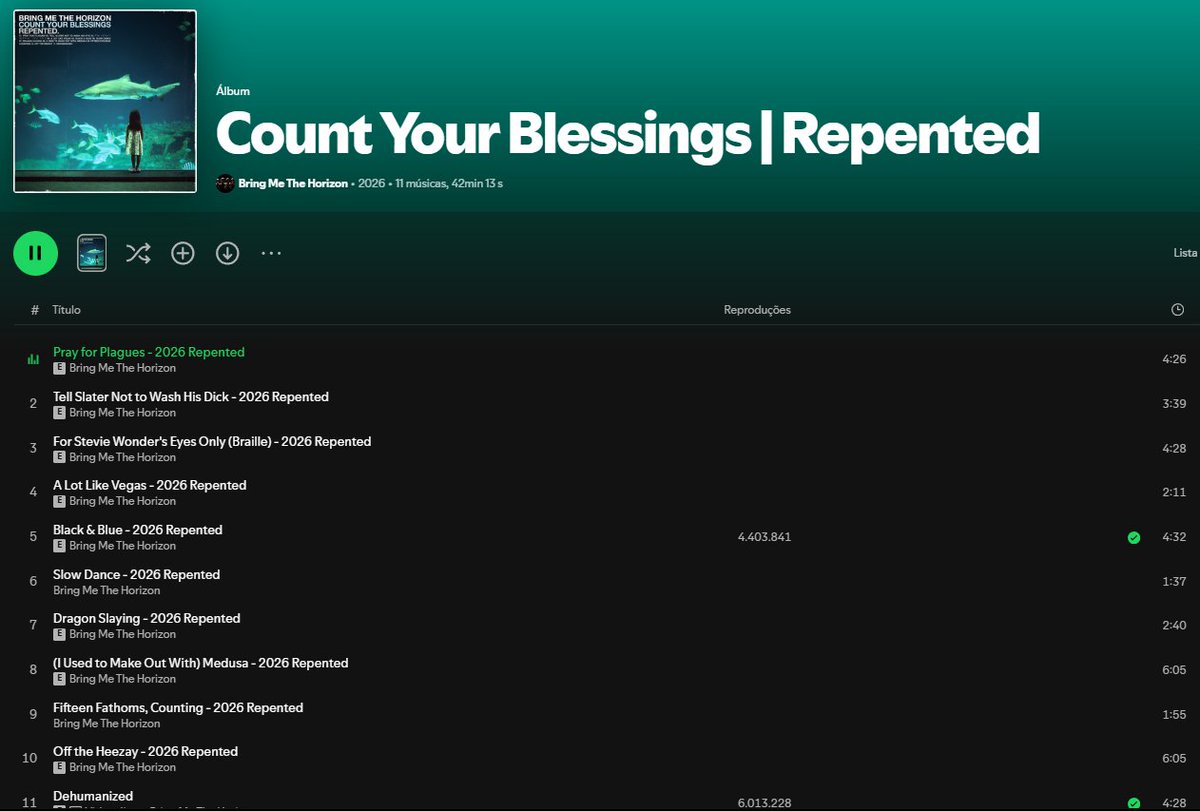
Task: Click the Título column header
Action: coord(67,310)
